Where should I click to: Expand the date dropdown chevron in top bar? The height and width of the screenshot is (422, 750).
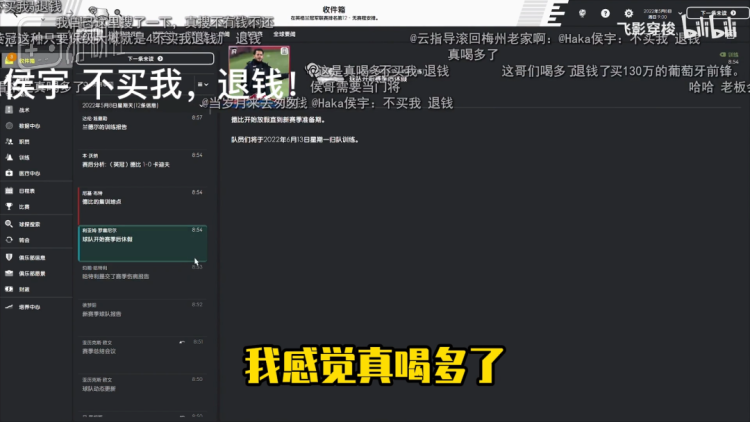coord(680,13)
